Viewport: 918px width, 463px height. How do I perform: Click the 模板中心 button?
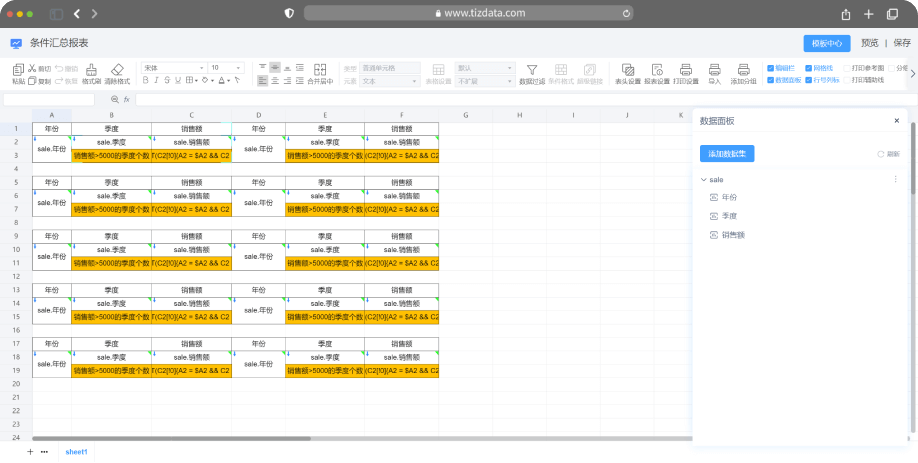(826, 43)
